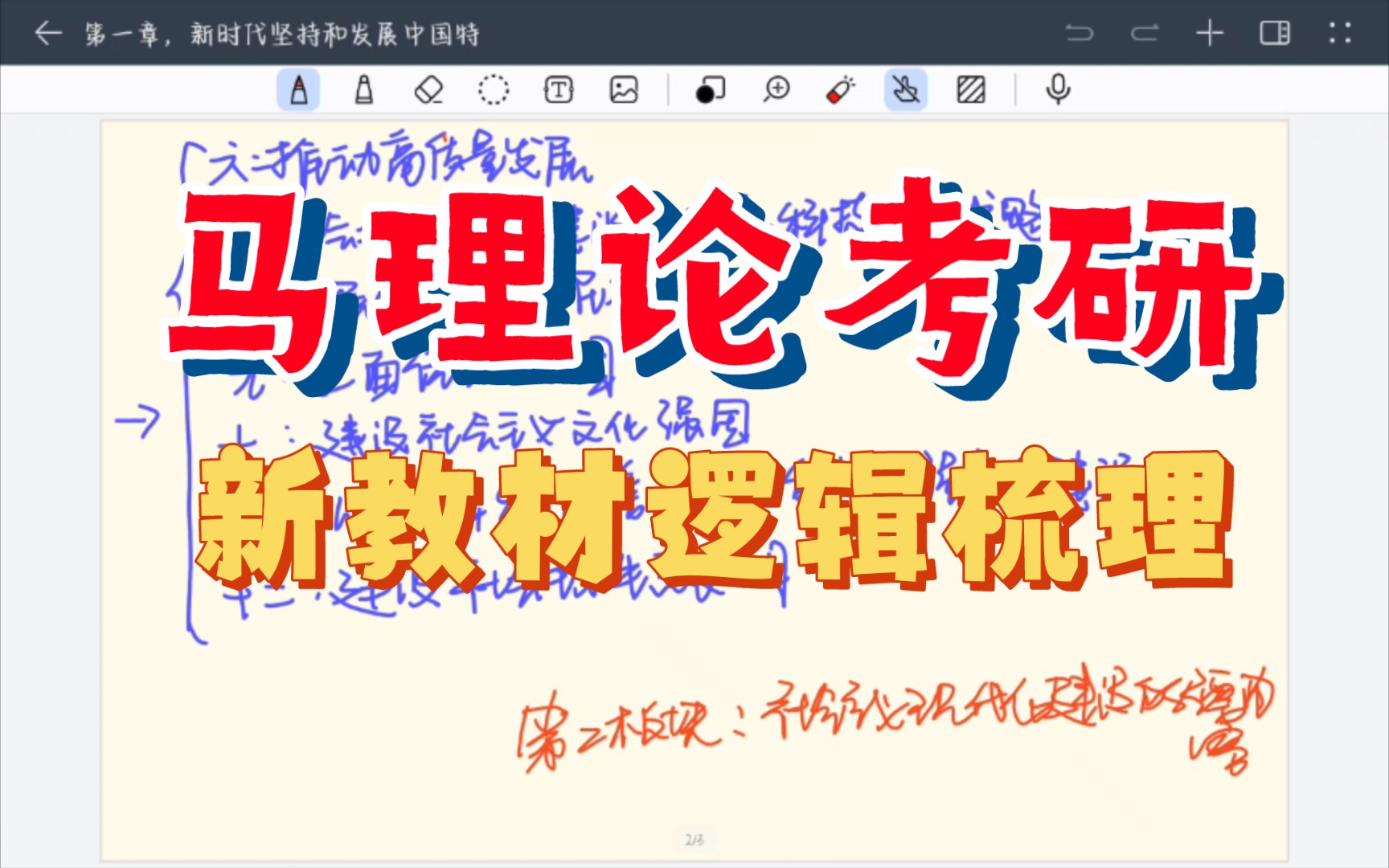Go back with the left arrow
1389x868 pixels.
coord(48,33)
